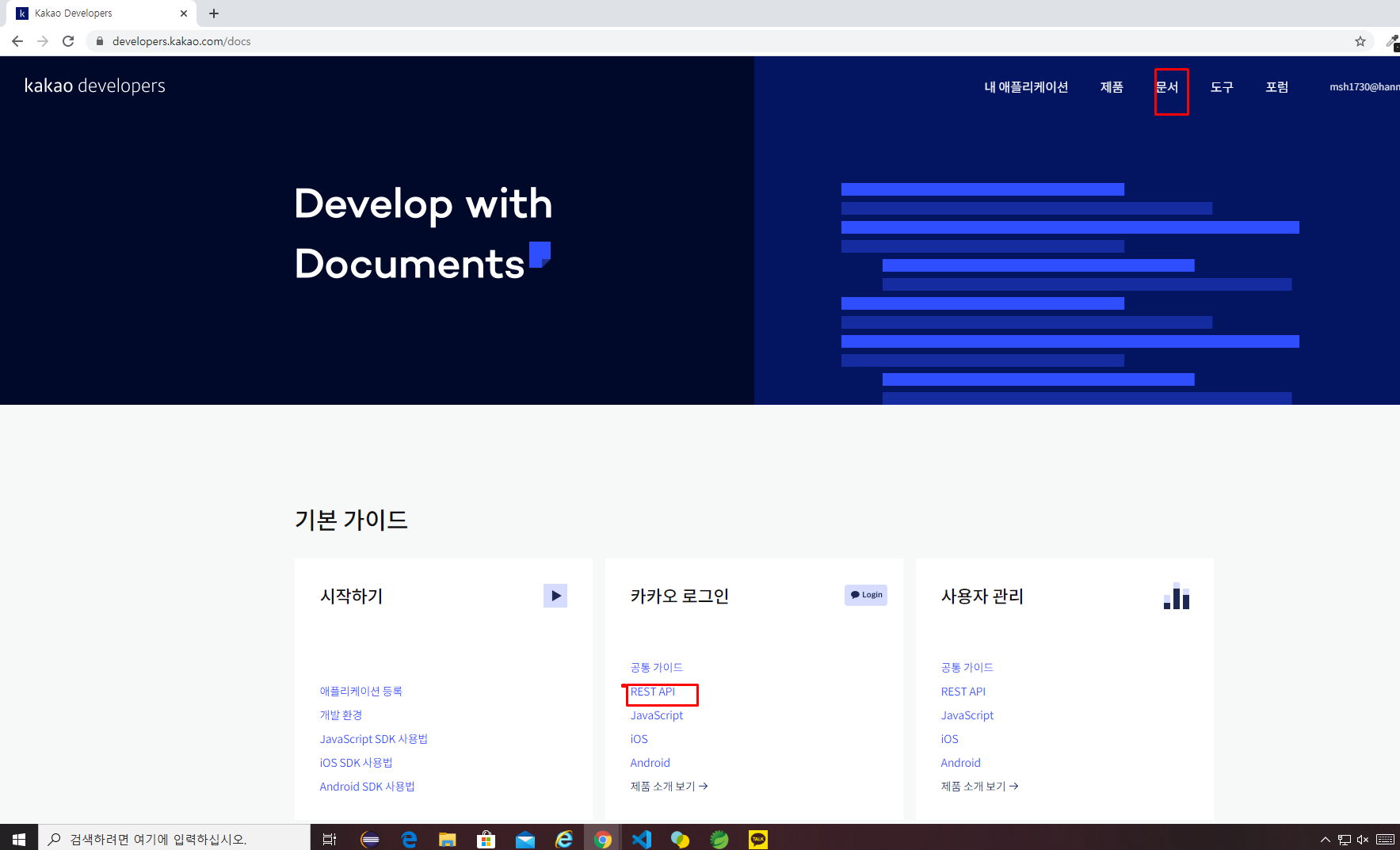Click the network tray icon
The image size is (1400, 850).
coord(1344,840)
